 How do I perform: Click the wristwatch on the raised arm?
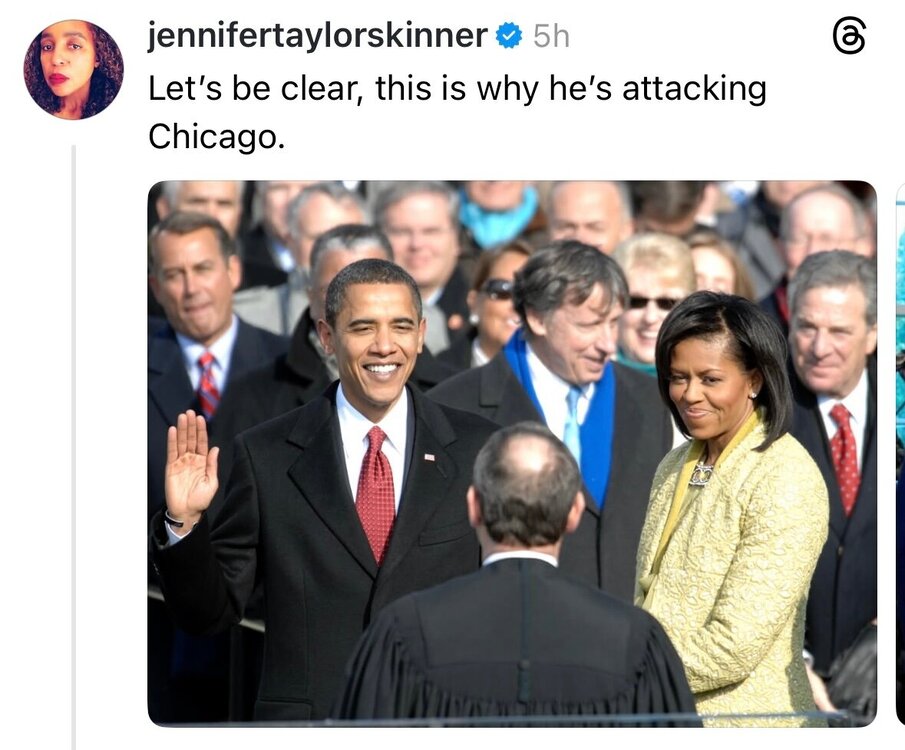click(174, 518)
